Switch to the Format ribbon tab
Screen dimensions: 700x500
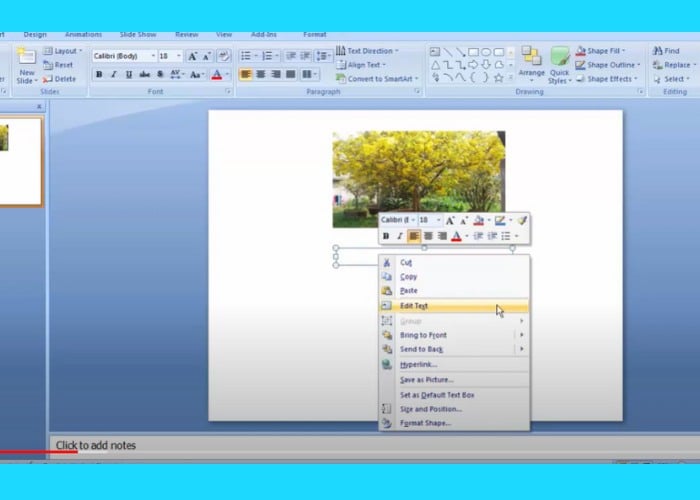[x=315, y=35]
